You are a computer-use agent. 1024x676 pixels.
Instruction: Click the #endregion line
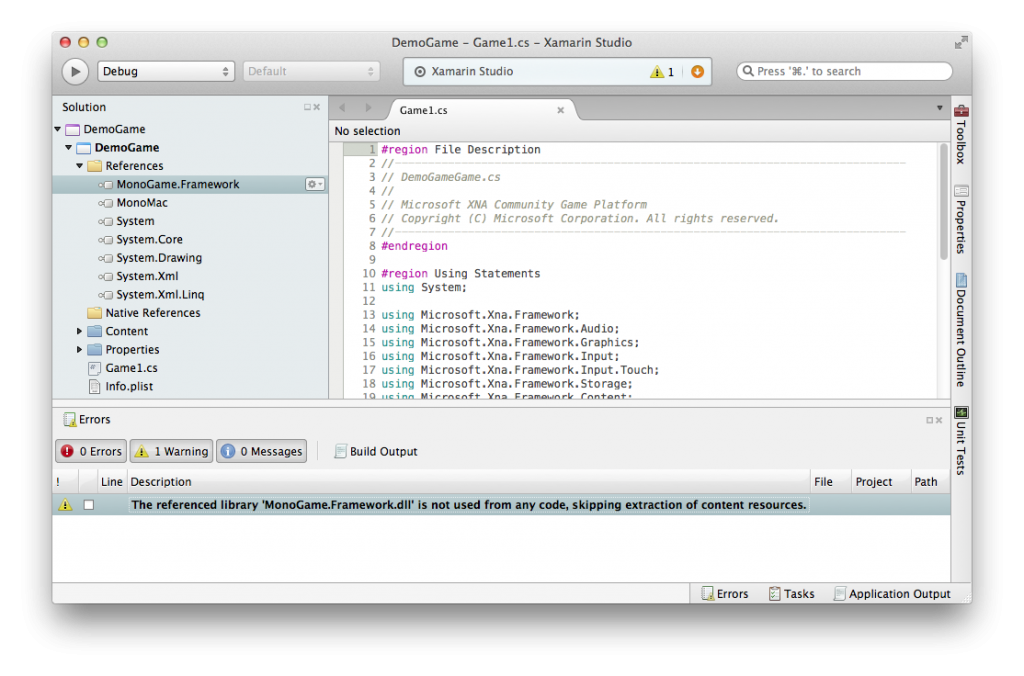coord(415,246)
